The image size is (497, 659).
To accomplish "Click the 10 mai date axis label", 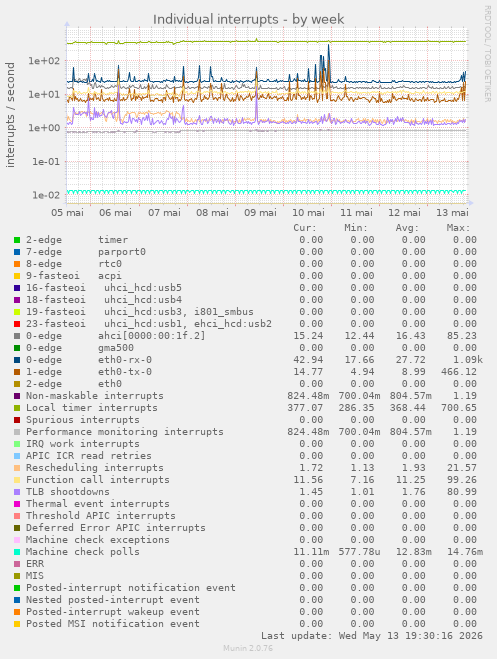I will click(x=308, y=213).
